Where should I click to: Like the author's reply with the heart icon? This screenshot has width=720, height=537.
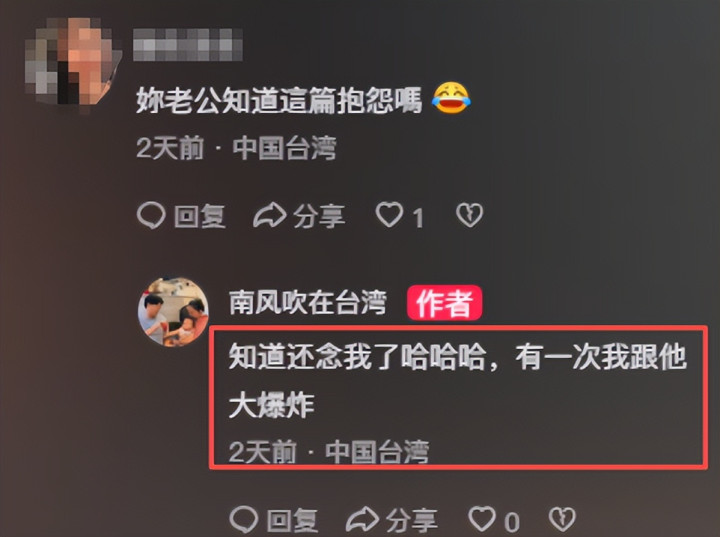[x=482, y=519]
